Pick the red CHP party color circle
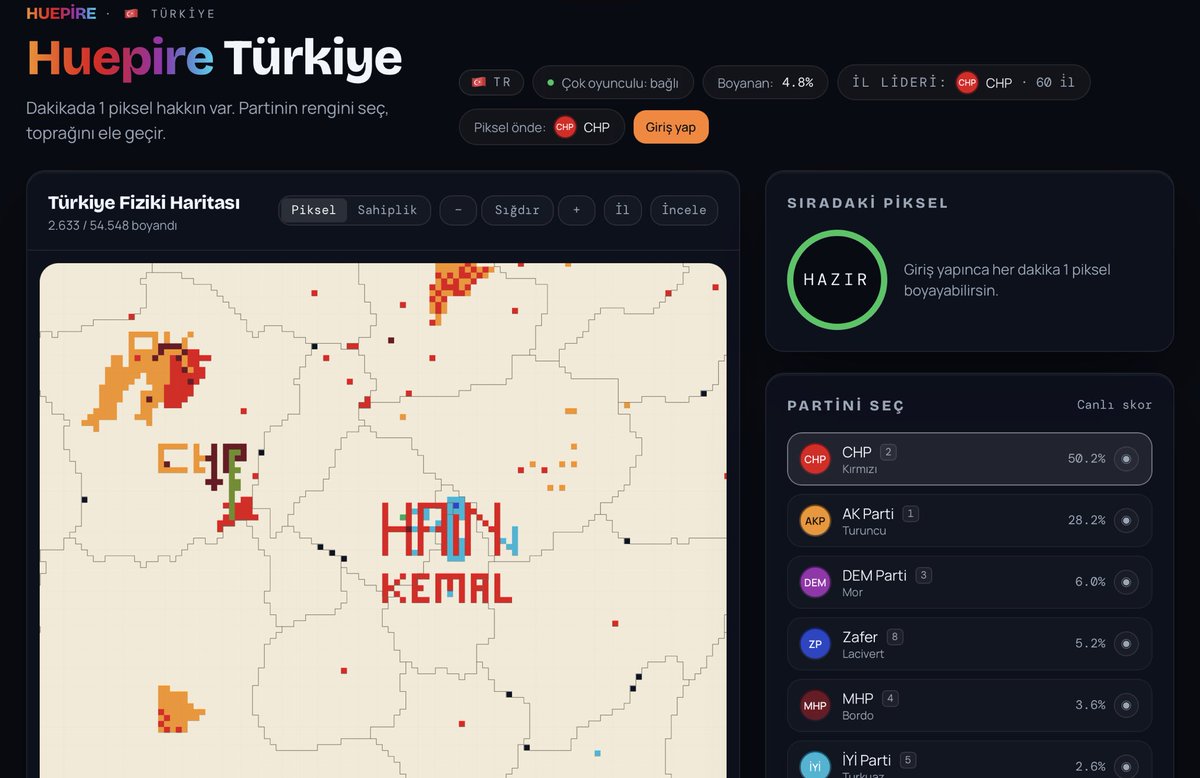The image size is (1200, 778). 815,459
